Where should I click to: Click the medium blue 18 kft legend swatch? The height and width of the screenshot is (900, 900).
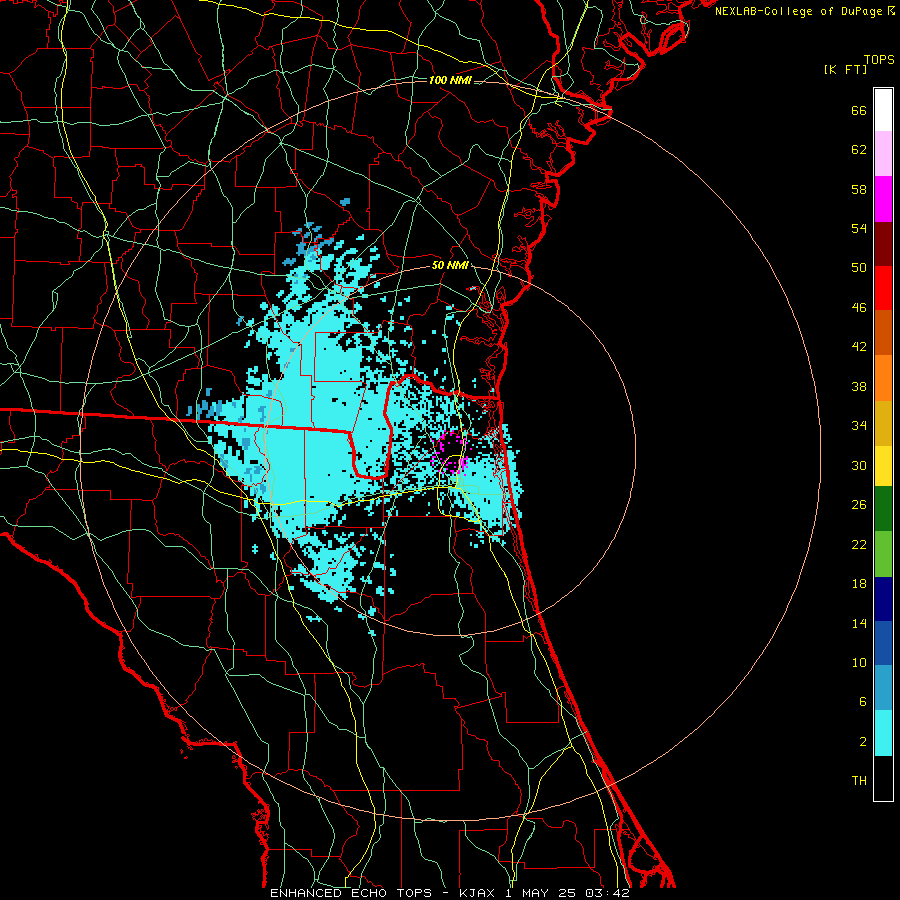[x=883, y=643]
